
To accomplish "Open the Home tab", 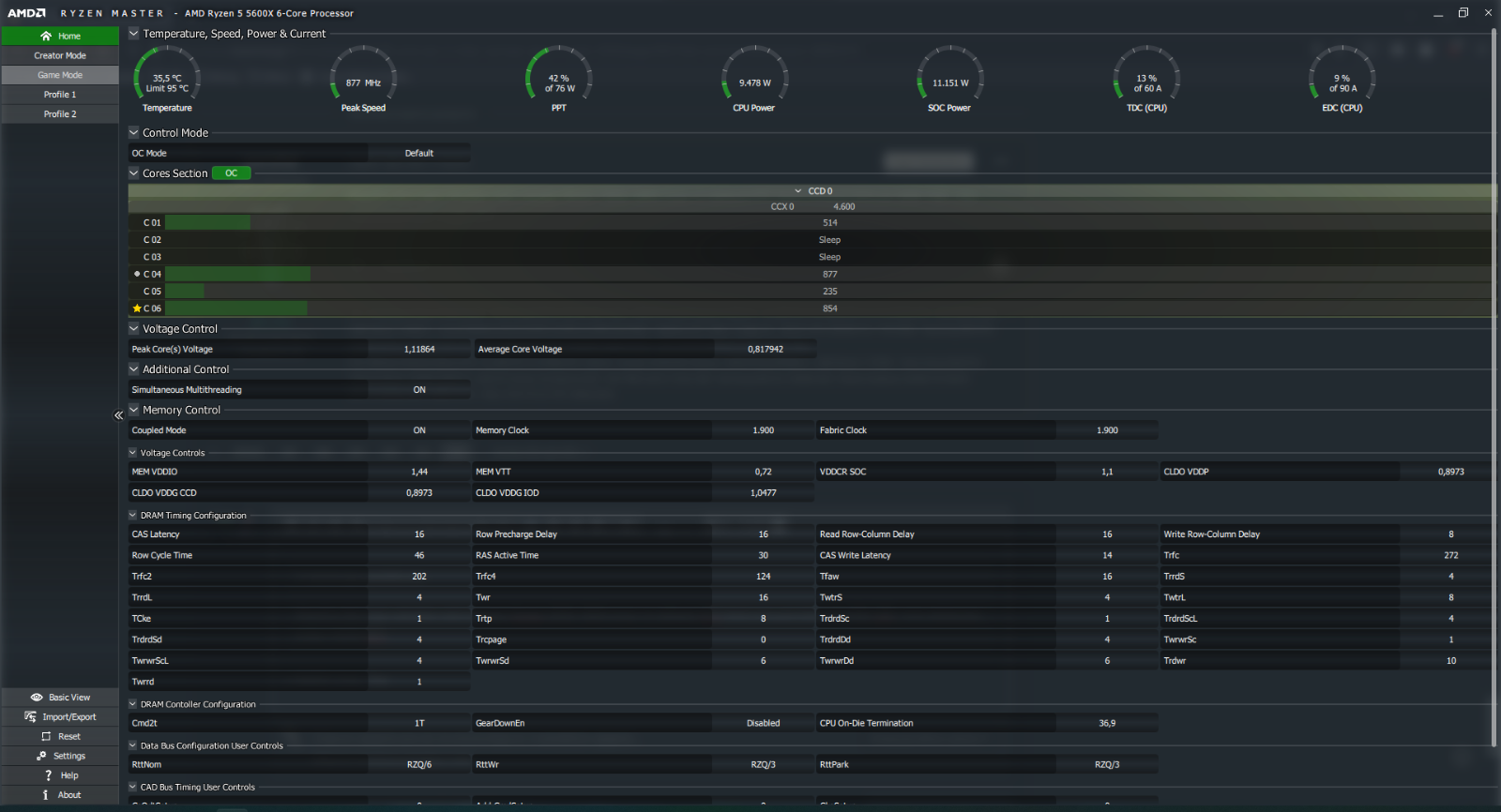I will 60,36.
